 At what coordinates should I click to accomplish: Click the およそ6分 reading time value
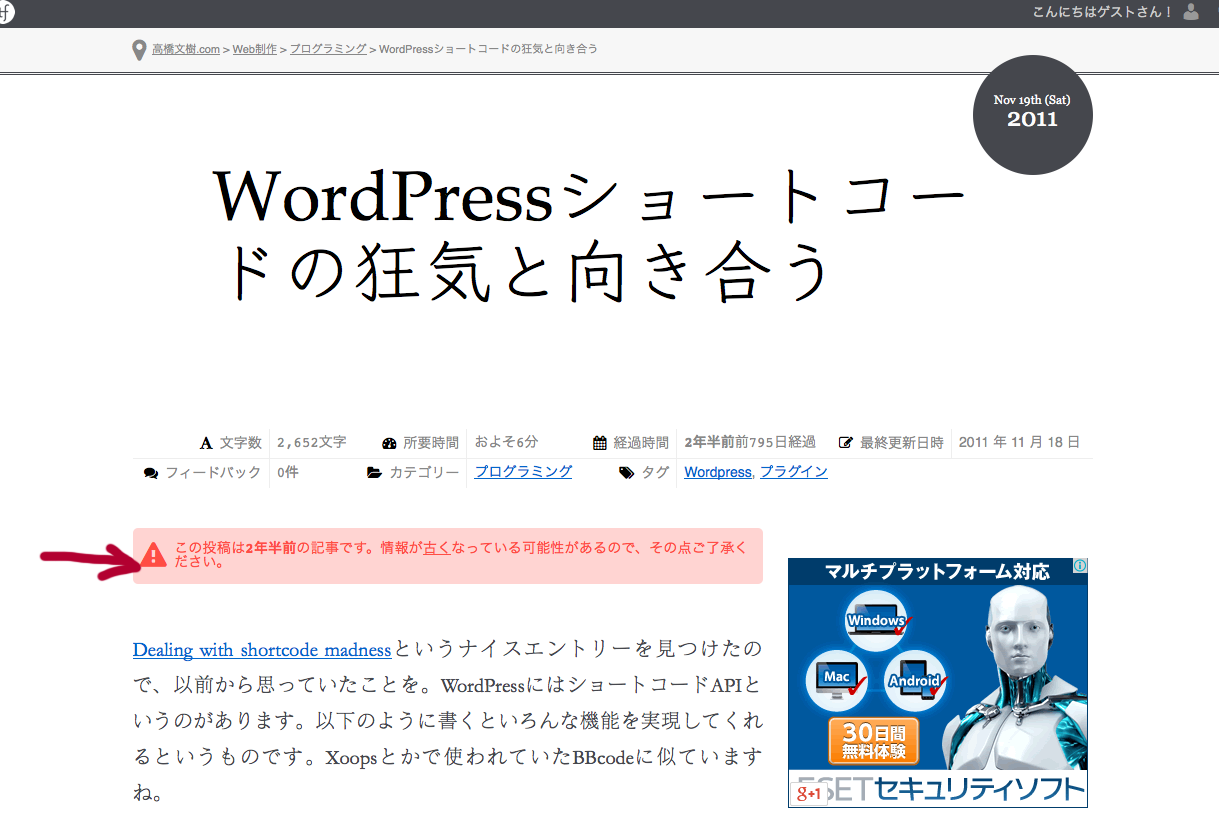[506, 442]
